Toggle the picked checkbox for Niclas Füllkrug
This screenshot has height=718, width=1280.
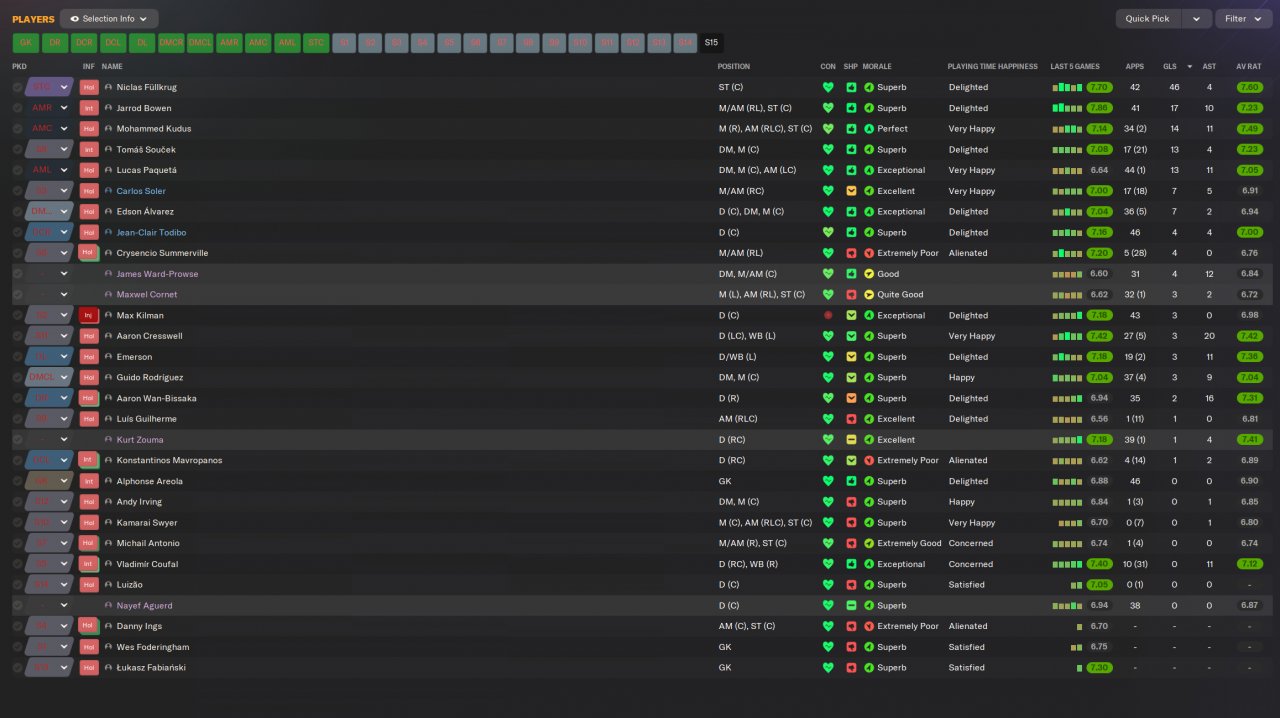pyautogui.click(x=17, y=87)
